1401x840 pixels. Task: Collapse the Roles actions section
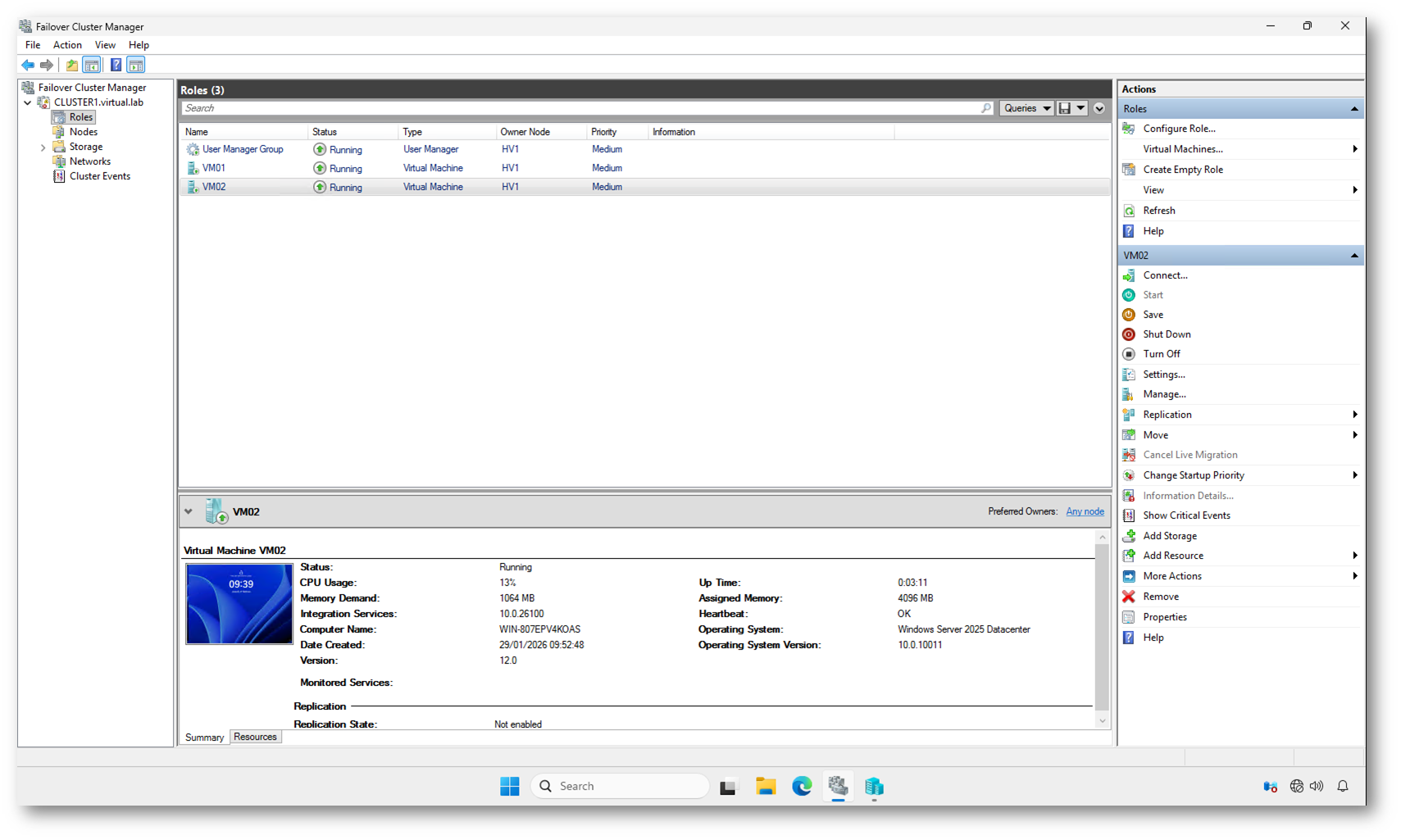(x=1353, y=109)
